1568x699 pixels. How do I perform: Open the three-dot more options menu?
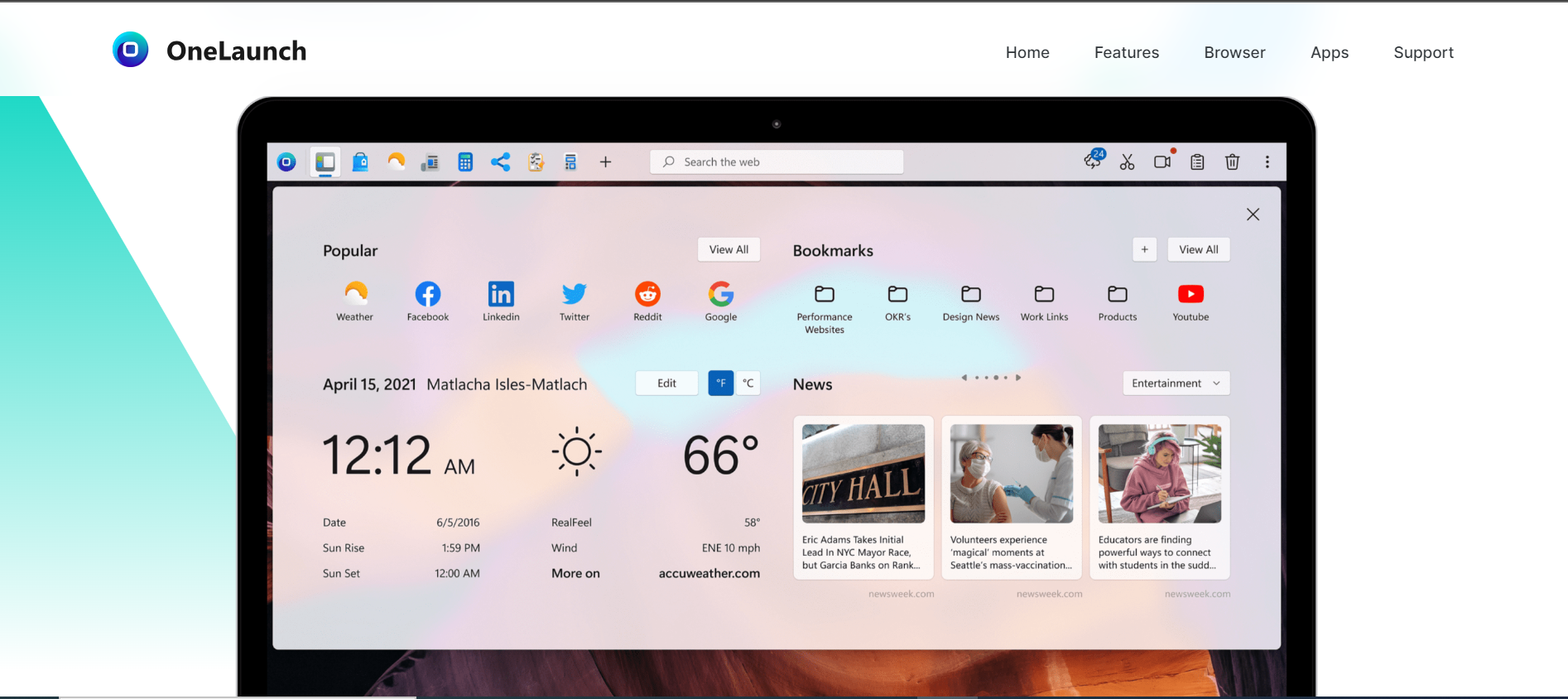1267,162
